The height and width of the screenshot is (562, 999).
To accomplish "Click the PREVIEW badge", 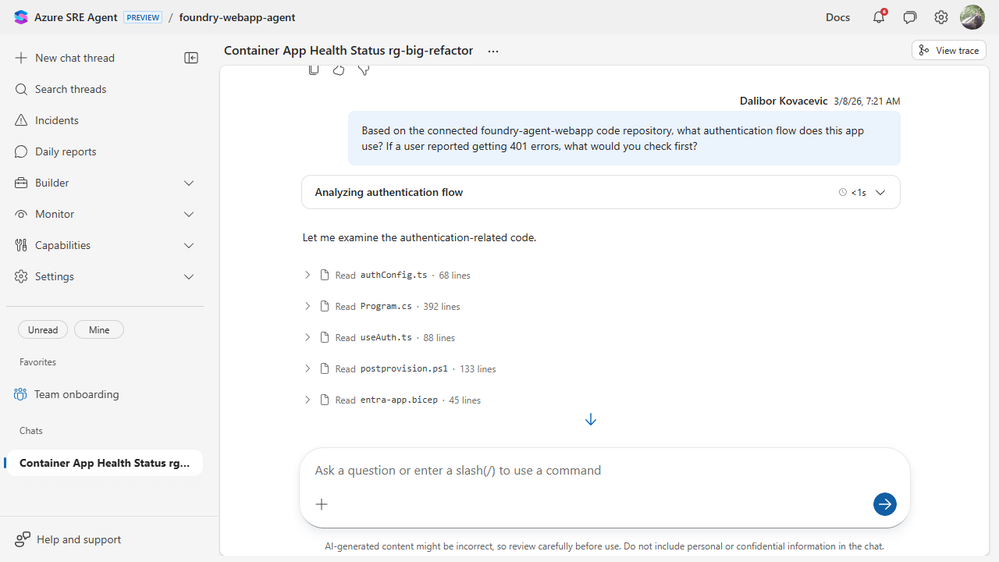I will (143, 17).
